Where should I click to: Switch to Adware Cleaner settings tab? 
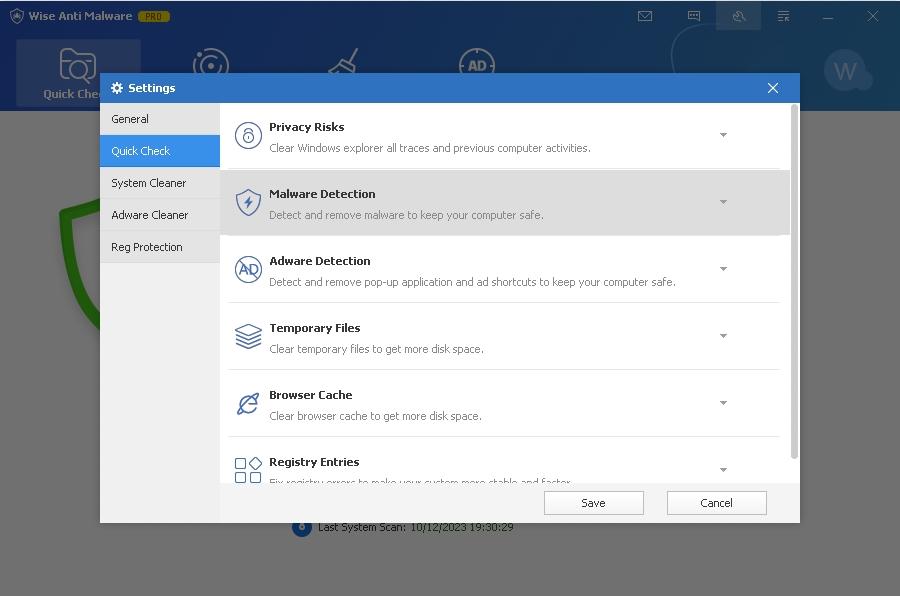pos(160,215)
